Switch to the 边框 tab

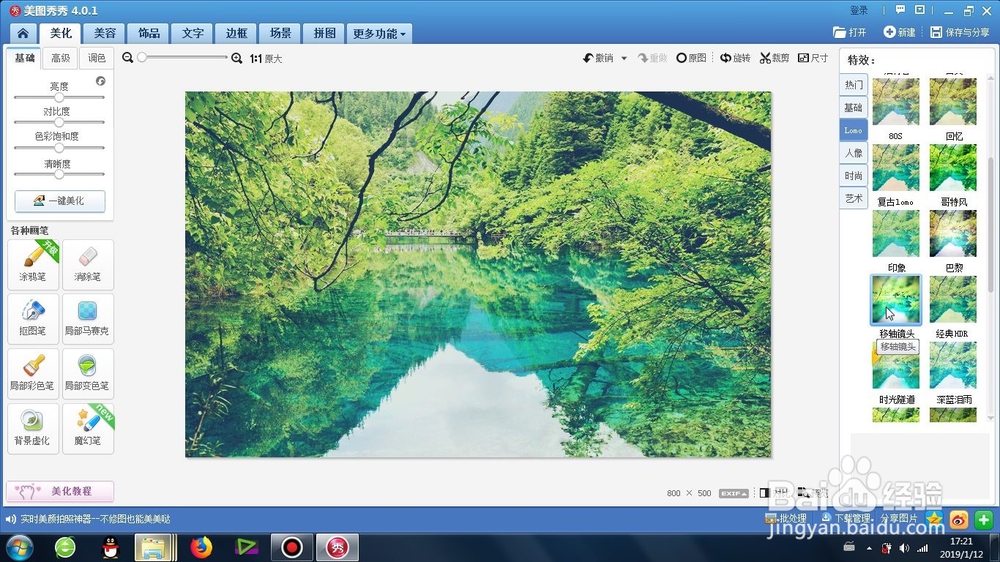pos(237,33)
